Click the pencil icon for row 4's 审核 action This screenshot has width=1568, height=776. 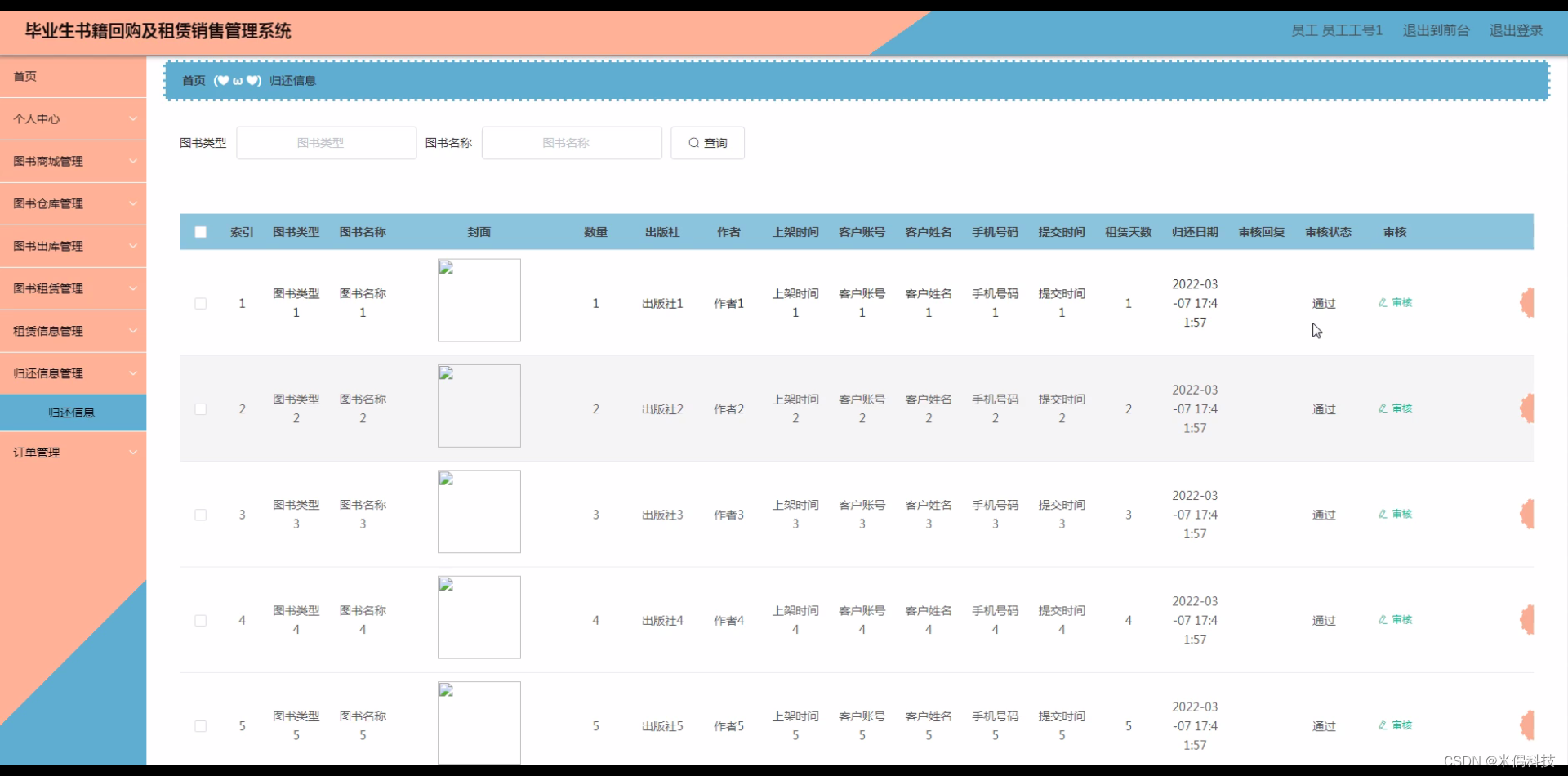point(1383,619)
